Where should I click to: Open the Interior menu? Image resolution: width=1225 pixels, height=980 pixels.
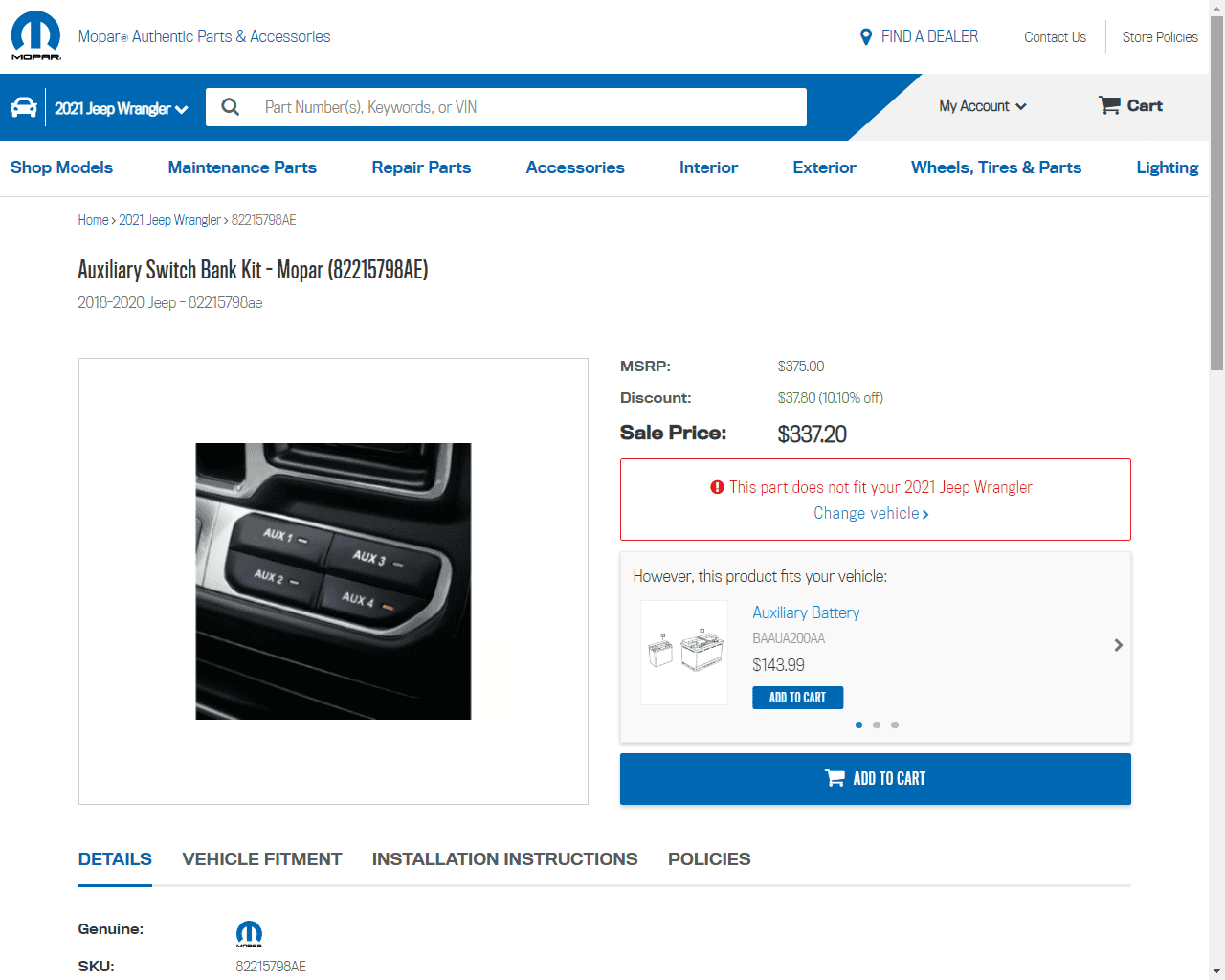(x=708, y=167)
